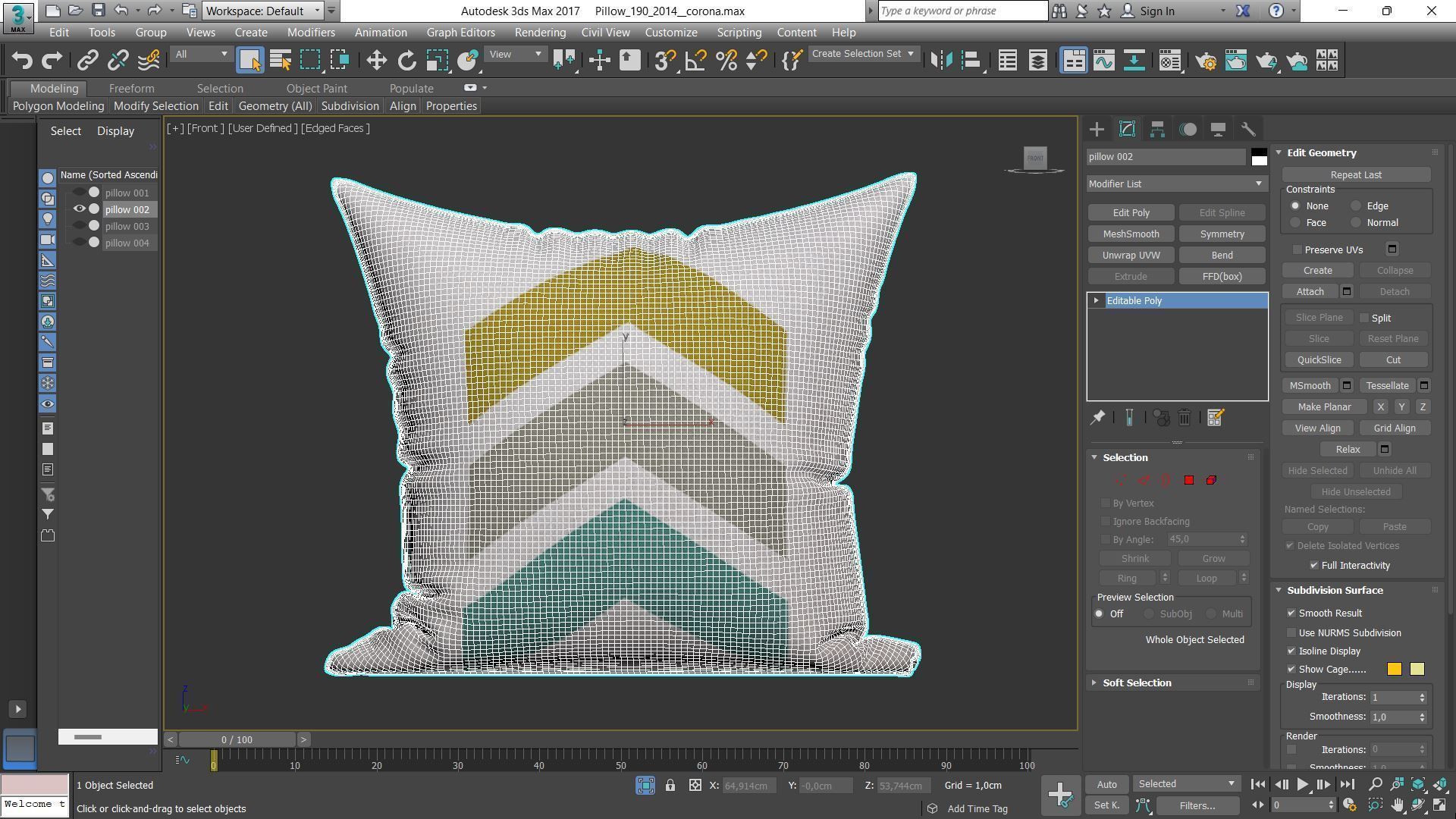Expand the Soft Selection rollout
1456x819 pixels.
click(x=1136, y=683)
